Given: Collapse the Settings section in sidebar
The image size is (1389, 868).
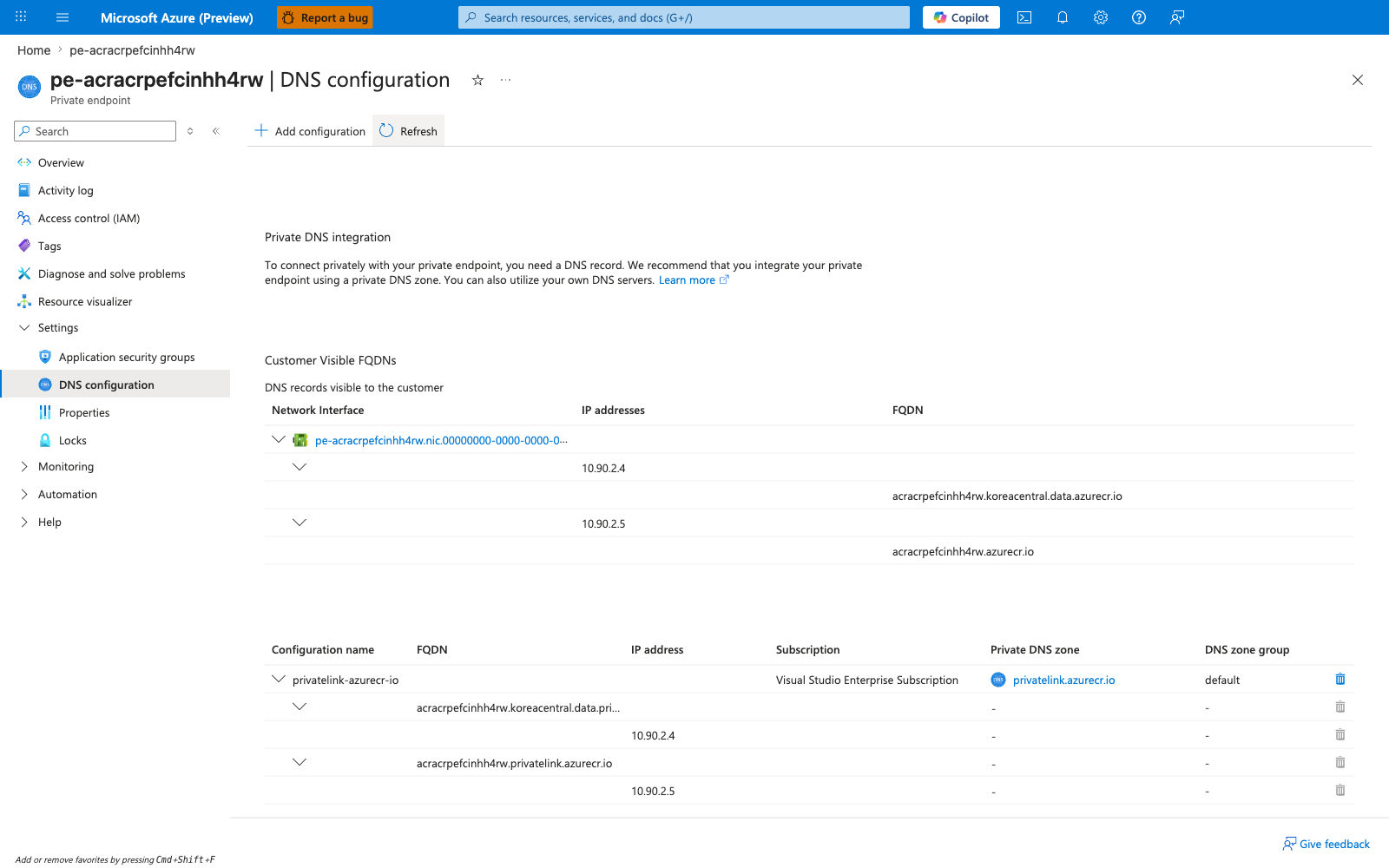Looking at the screenshot, I should tap(24, 327).
